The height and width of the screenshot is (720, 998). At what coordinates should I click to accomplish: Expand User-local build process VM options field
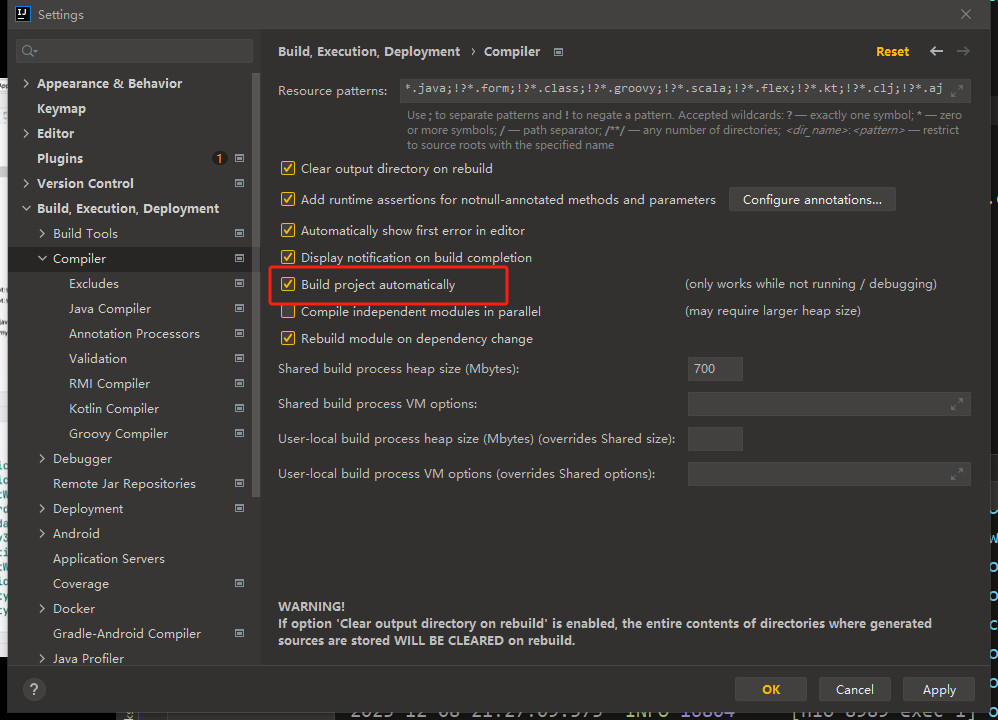957,474
